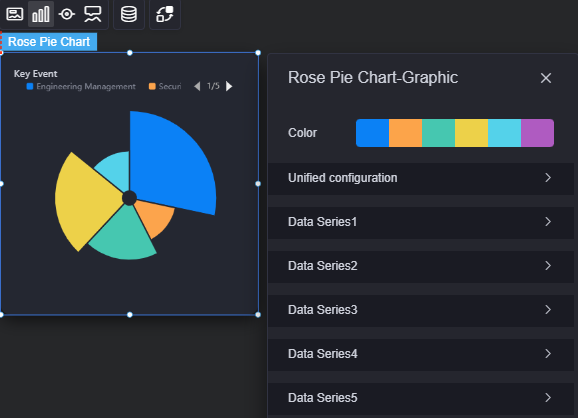Go to previous legend page arrow
The height and width of the screenshot is (418, 578).
197,86
